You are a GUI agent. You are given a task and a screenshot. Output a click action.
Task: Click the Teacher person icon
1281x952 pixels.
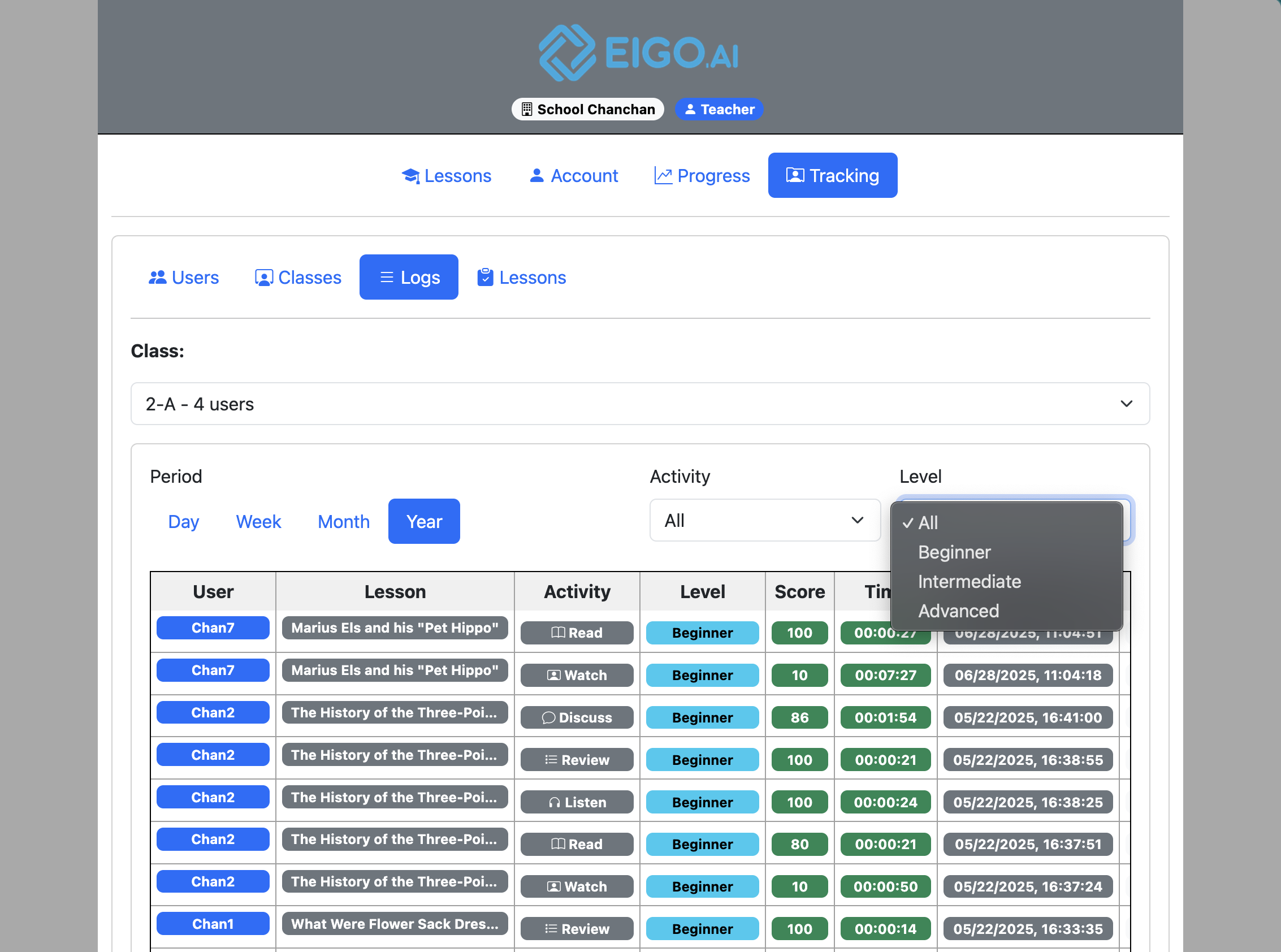[x=689, y=110]
